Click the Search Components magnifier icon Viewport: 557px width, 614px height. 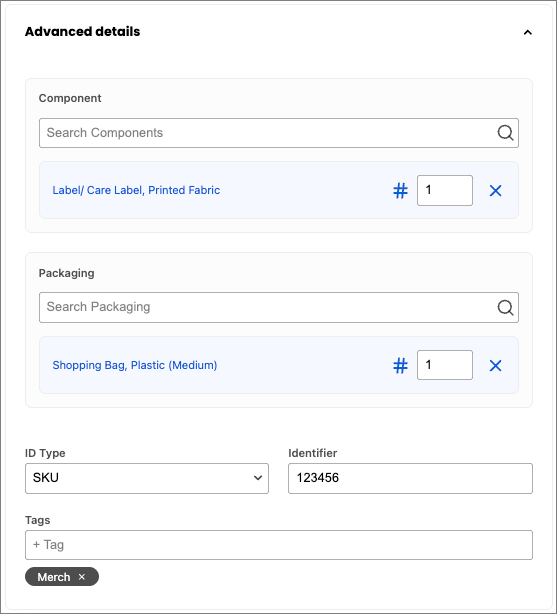pos(505,133)
